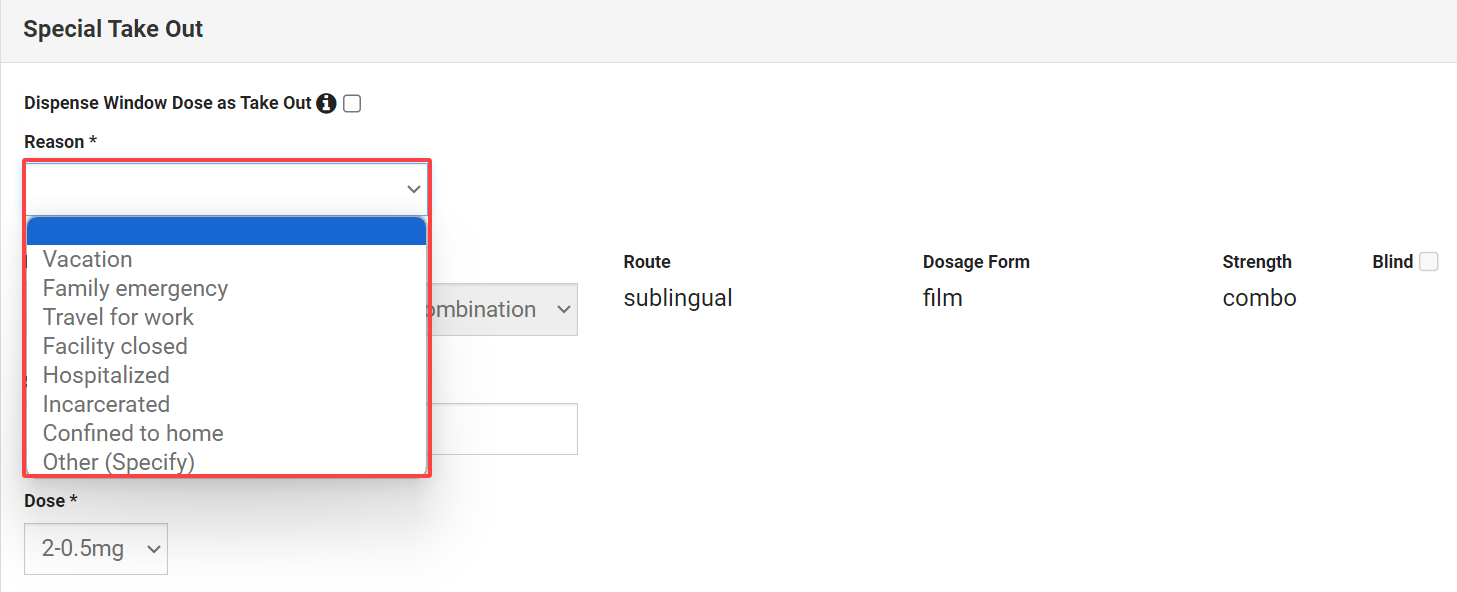Click the sublingual Route value

(678, 298)
